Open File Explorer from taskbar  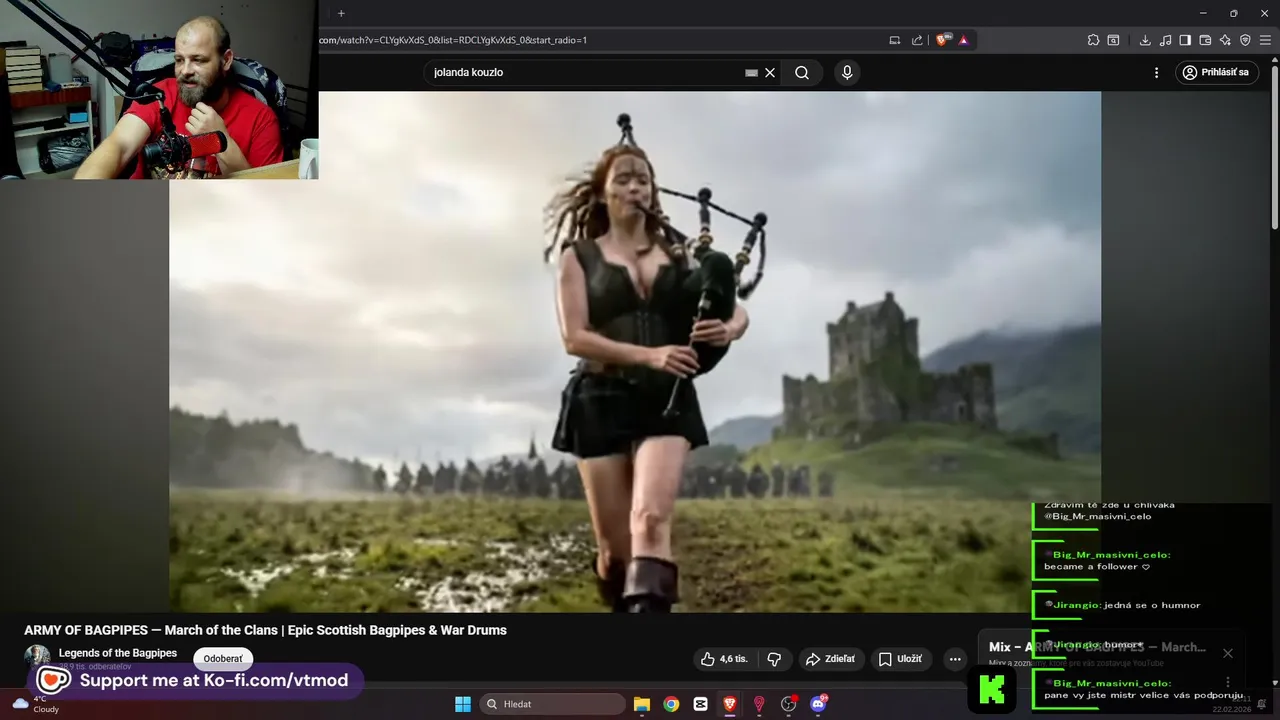(642, 704)
